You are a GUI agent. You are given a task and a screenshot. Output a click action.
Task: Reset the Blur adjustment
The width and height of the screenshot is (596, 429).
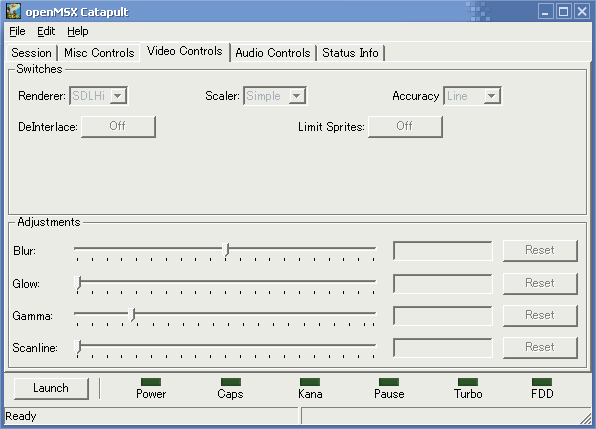540,250
